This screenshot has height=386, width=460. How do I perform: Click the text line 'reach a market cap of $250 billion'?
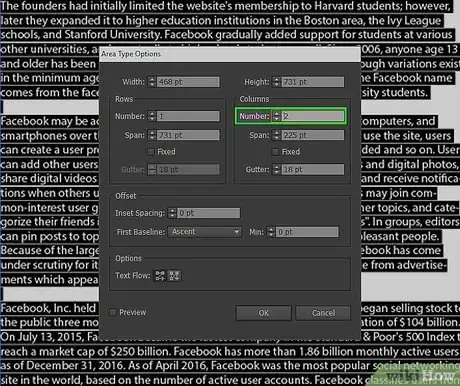click(85, 351)
